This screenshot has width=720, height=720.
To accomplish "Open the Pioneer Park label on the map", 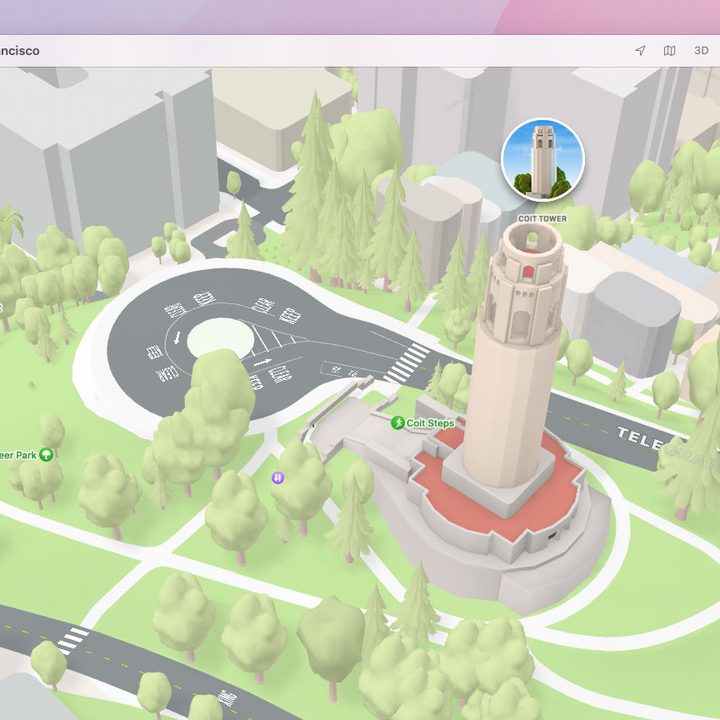I will pos(18,456).
